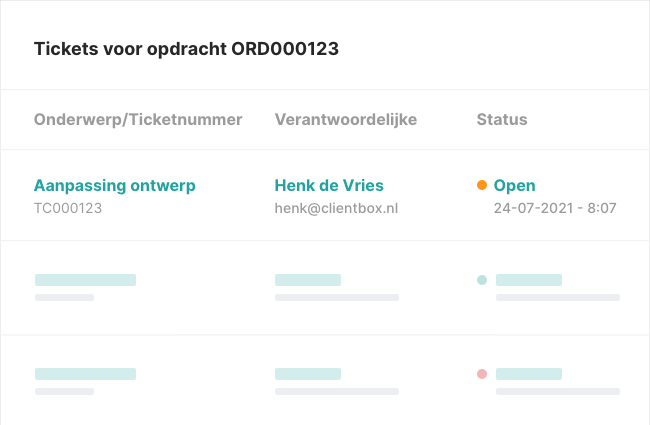The width and height of the screenshot is (650, 425).
Task: Click the second row's teal status placeholder
Action: click(529, 280)
